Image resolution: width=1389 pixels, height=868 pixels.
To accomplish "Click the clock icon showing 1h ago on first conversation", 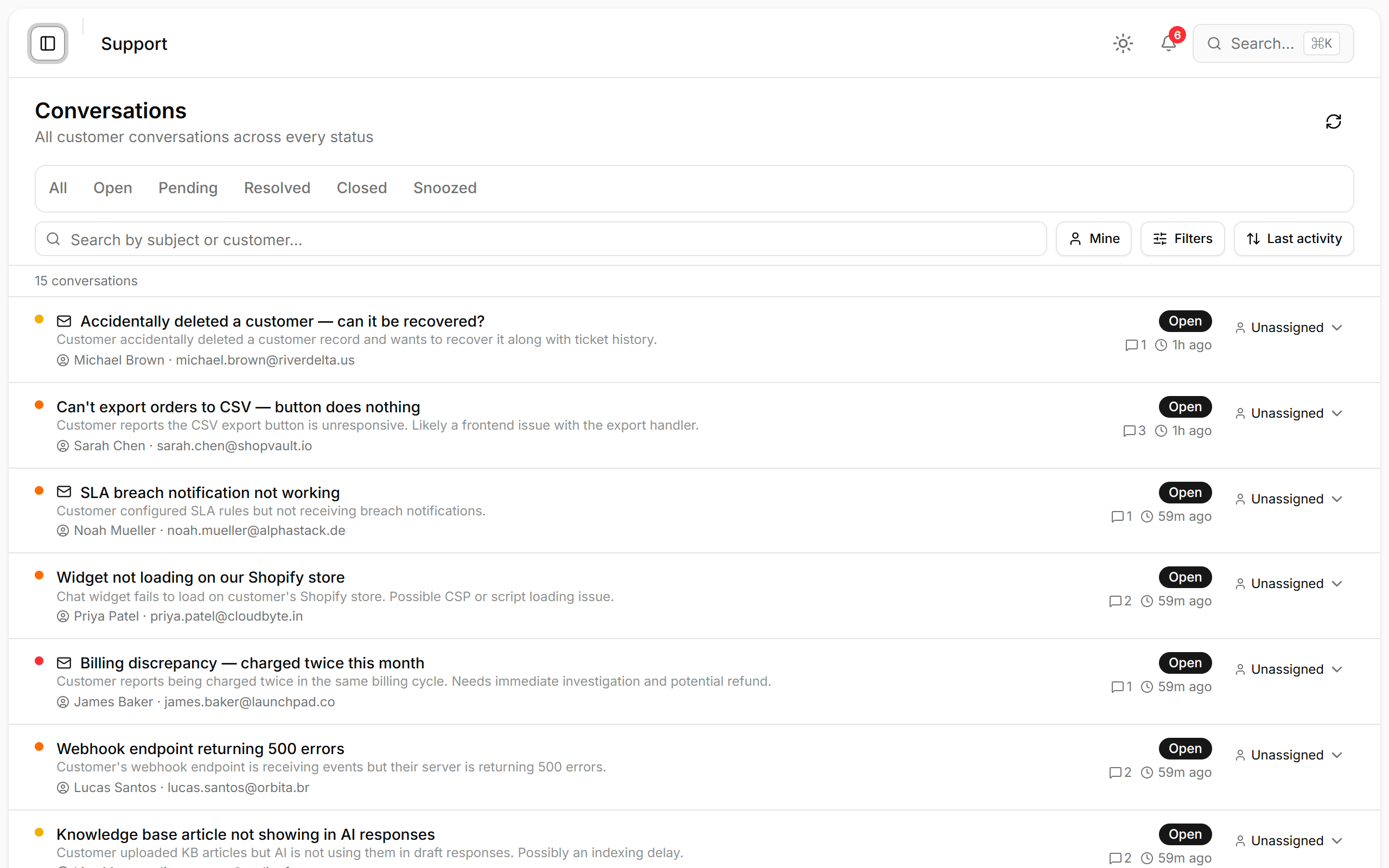I will tap(1162, 345).
